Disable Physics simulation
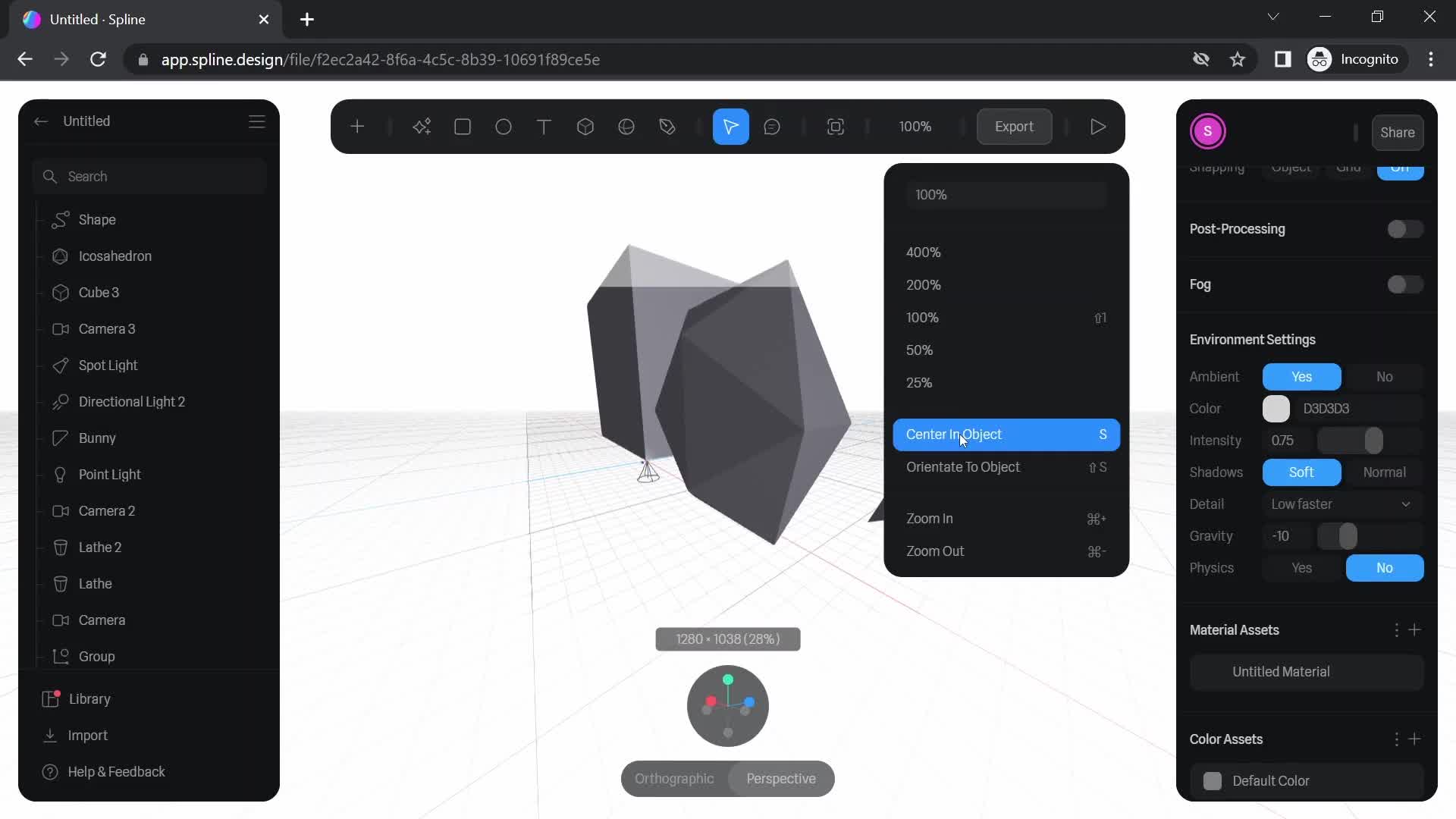1456x819 pixels. point(1384,568)
